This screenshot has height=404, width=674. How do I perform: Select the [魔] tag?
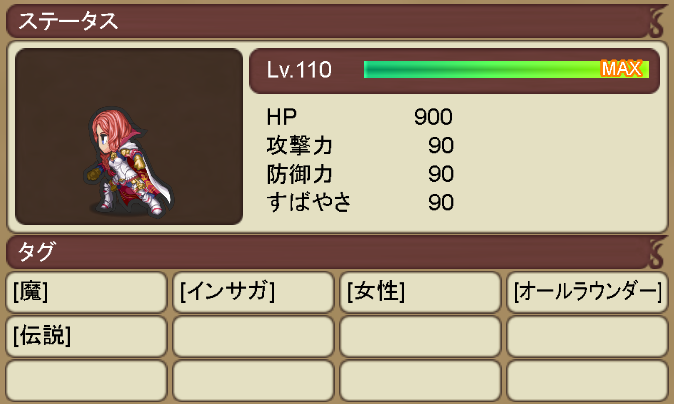click(x=86, y=292)
